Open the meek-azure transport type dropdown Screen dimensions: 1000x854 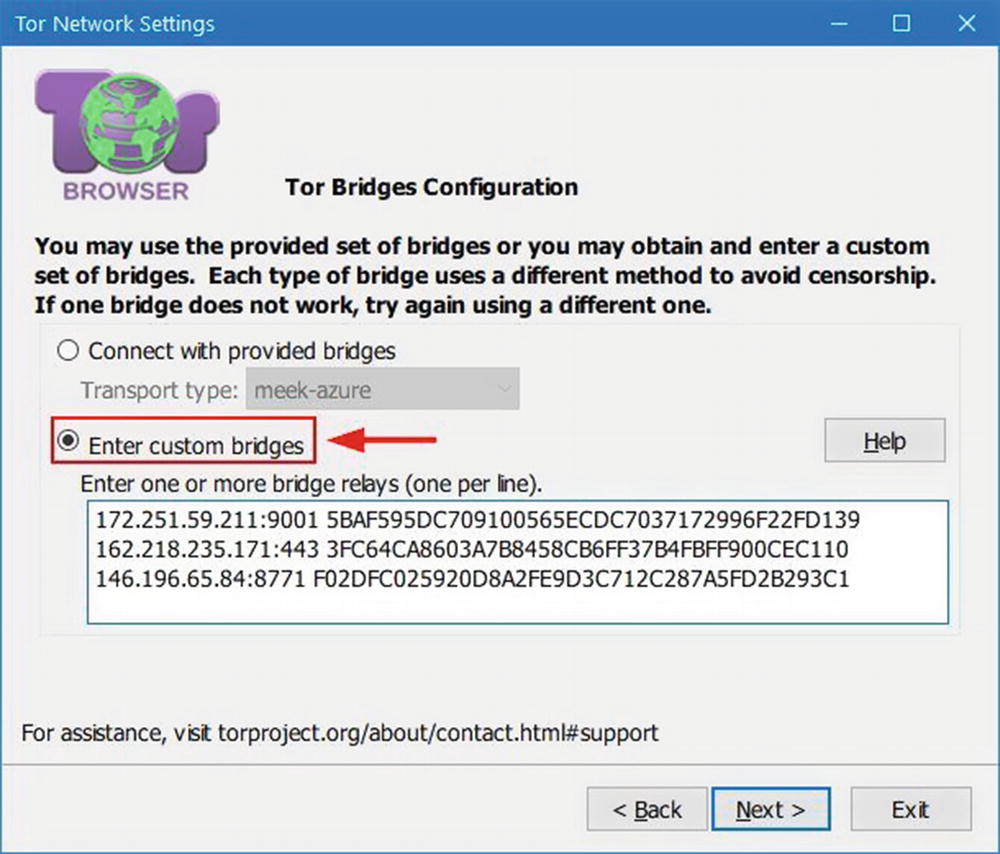pyautogui.click(x=383, y=389)
